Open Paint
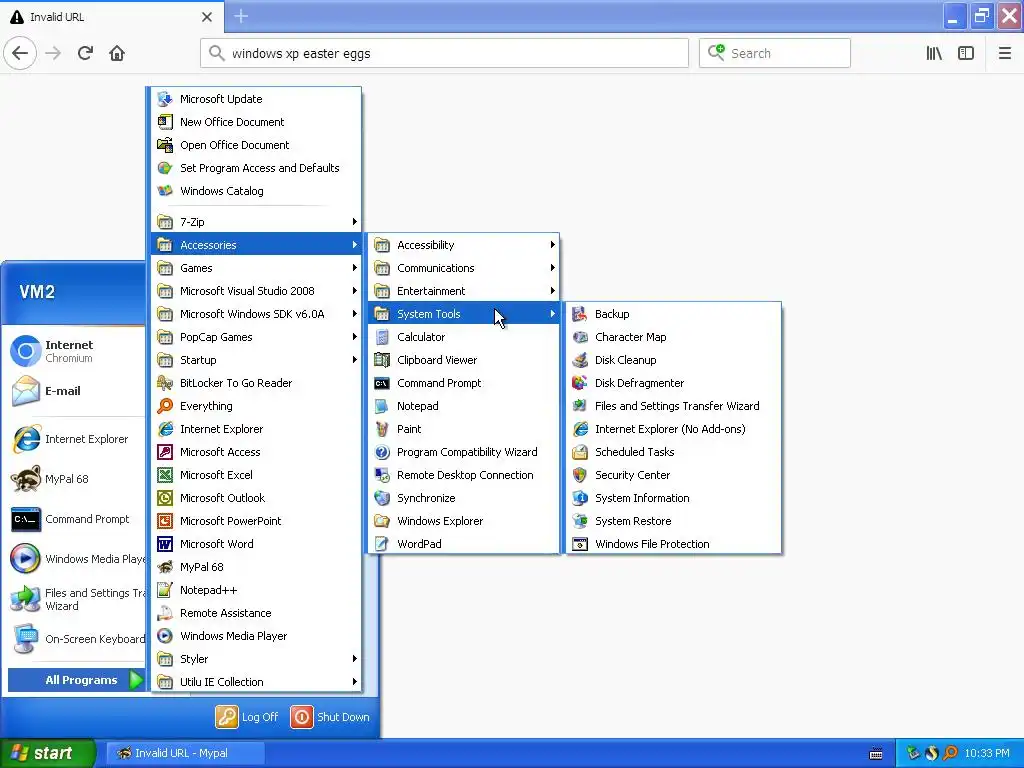 (464, 429)
